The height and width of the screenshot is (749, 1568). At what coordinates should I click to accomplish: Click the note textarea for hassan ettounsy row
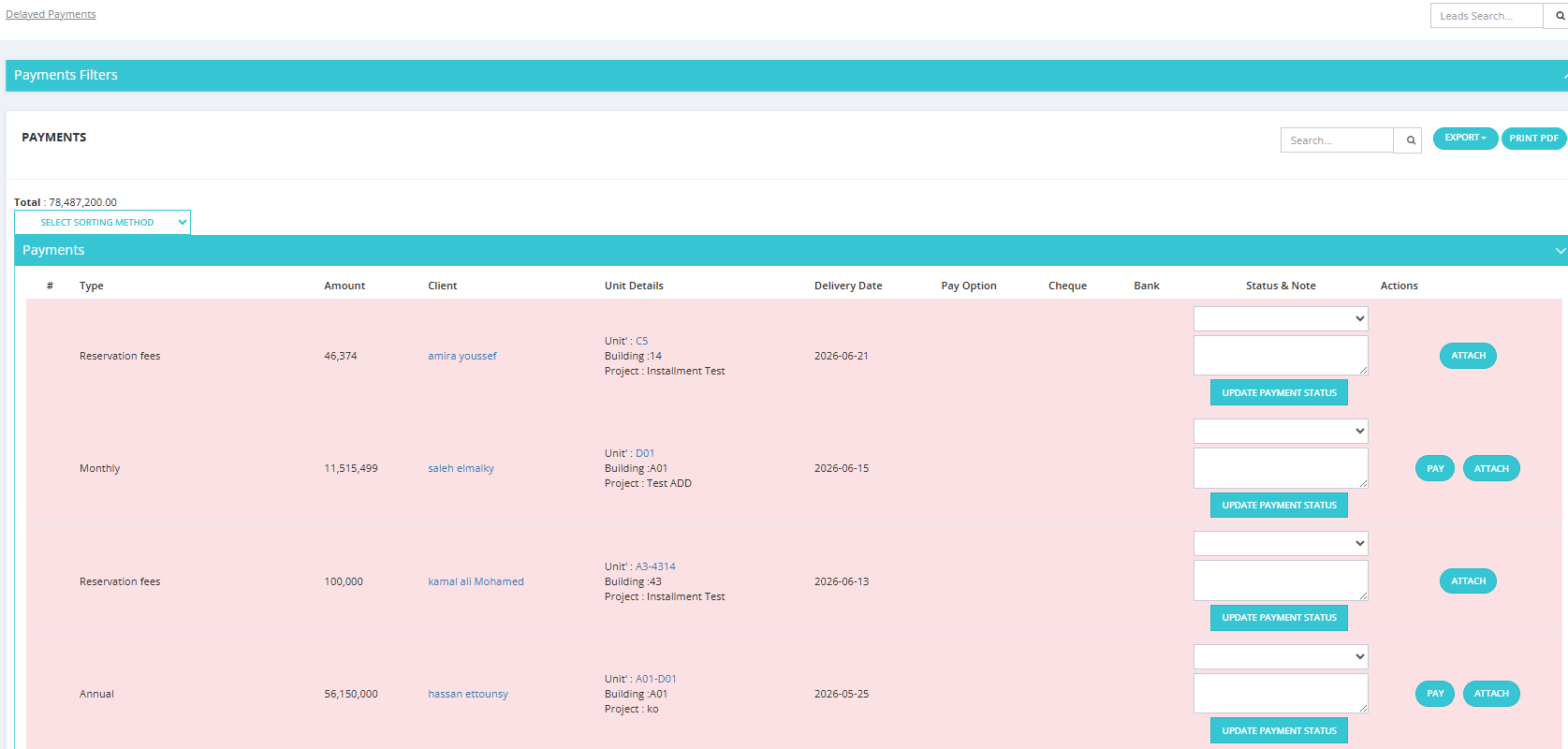click(1281, 694)
